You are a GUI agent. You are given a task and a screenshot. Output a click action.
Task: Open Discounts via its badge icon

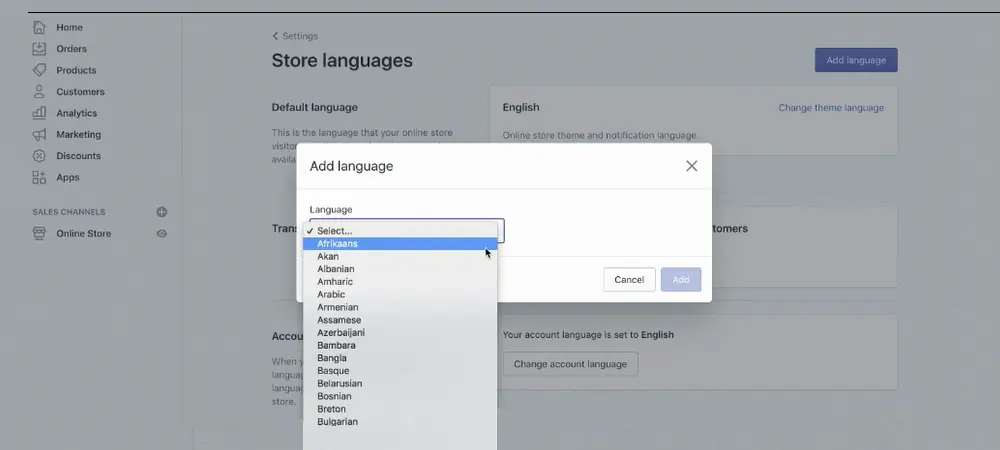click(x=39, y=156)
